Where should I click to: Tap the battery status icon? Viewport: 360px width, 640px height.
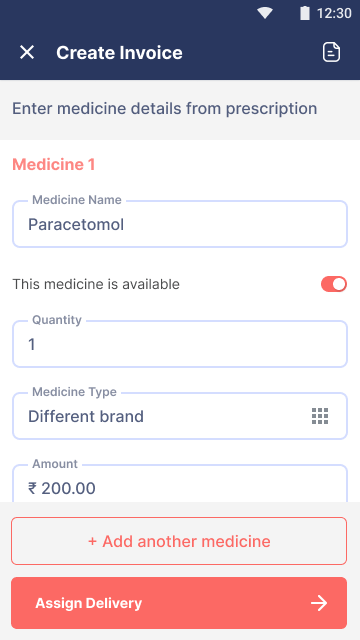point(304,13)
